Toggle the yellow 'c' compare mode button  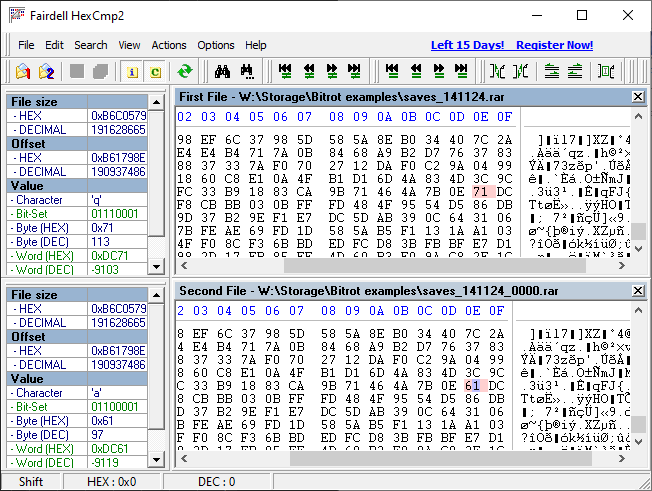(155, 72)
